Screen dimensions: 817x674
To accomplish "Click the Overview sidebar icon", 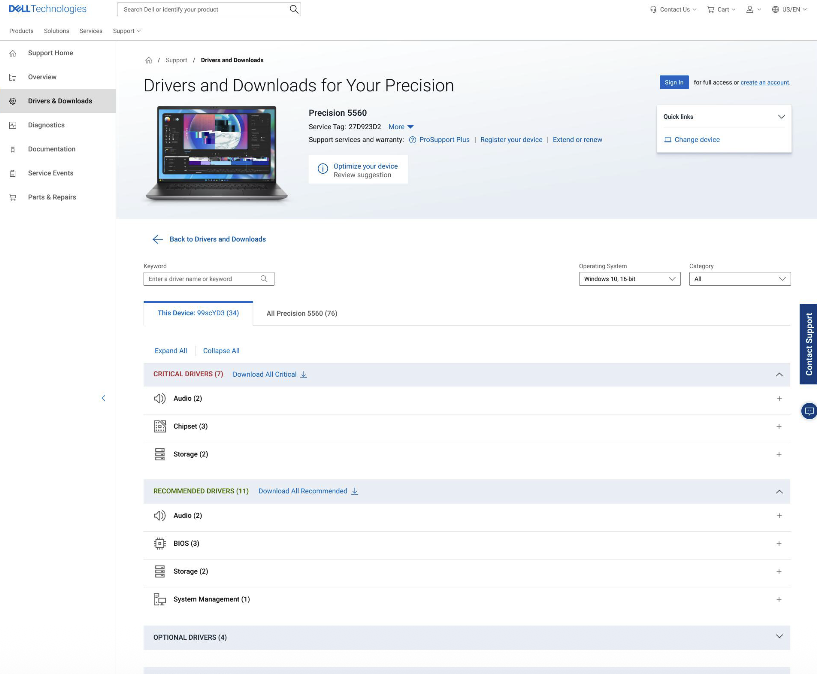I will pyautogui.click(x=13, y=77).
